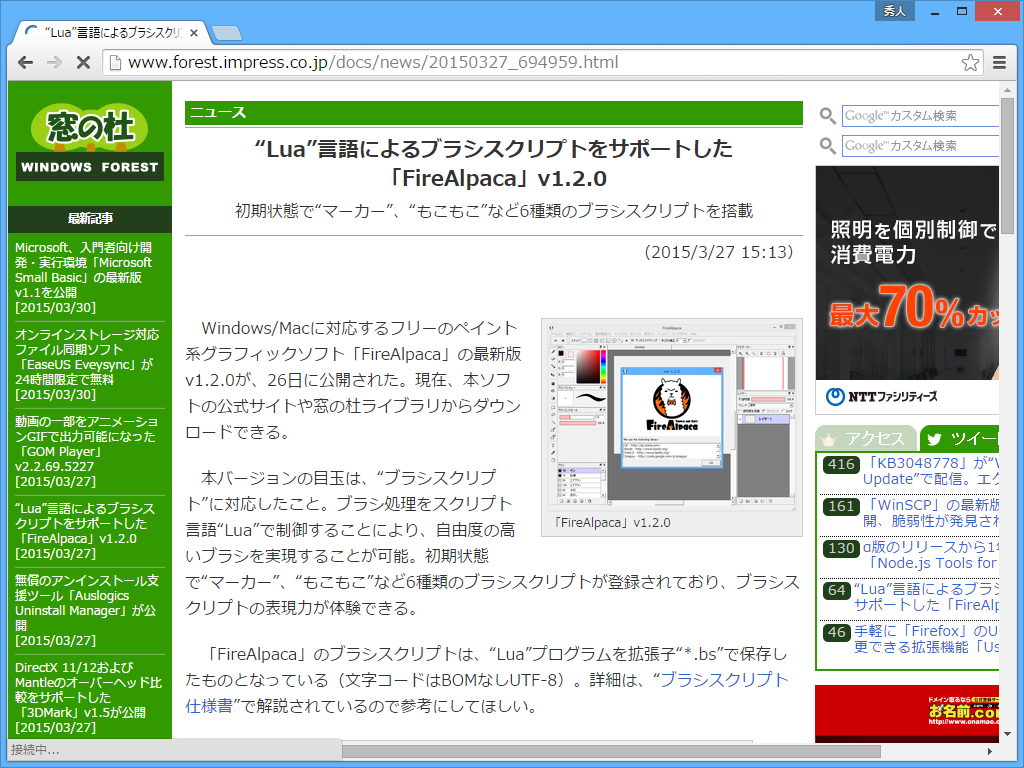This screenshot has height=768, width=1024.
Task: Click the 最新記事 sidebar header
Action: coord(90,219)
